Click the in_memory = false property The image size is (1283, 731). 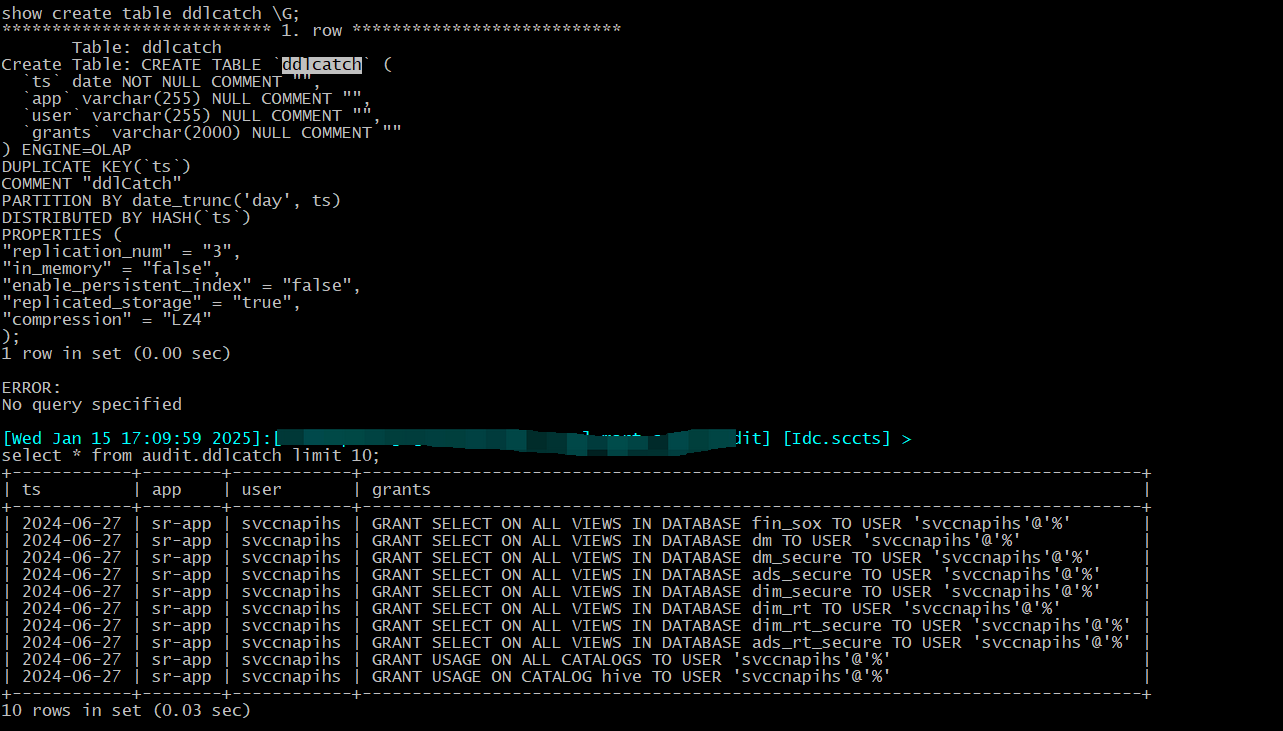pyautogui.click(x=111, y=268)
